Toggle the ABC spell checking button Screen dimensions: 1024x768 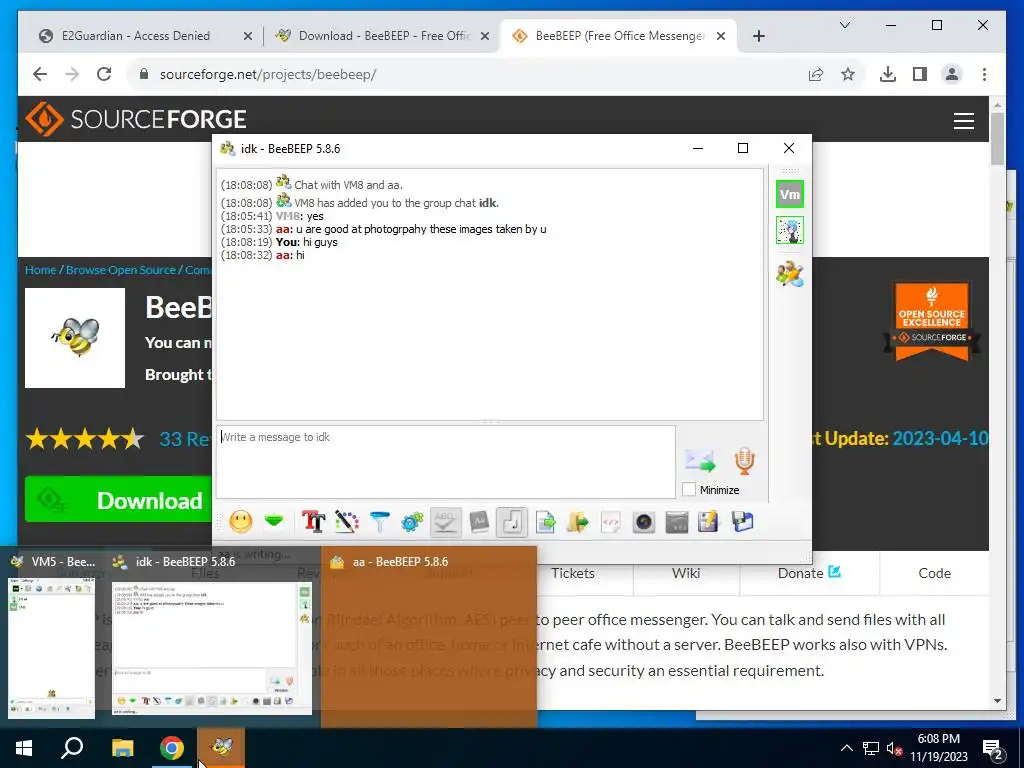pyautogui.click(x=445, y=522)
